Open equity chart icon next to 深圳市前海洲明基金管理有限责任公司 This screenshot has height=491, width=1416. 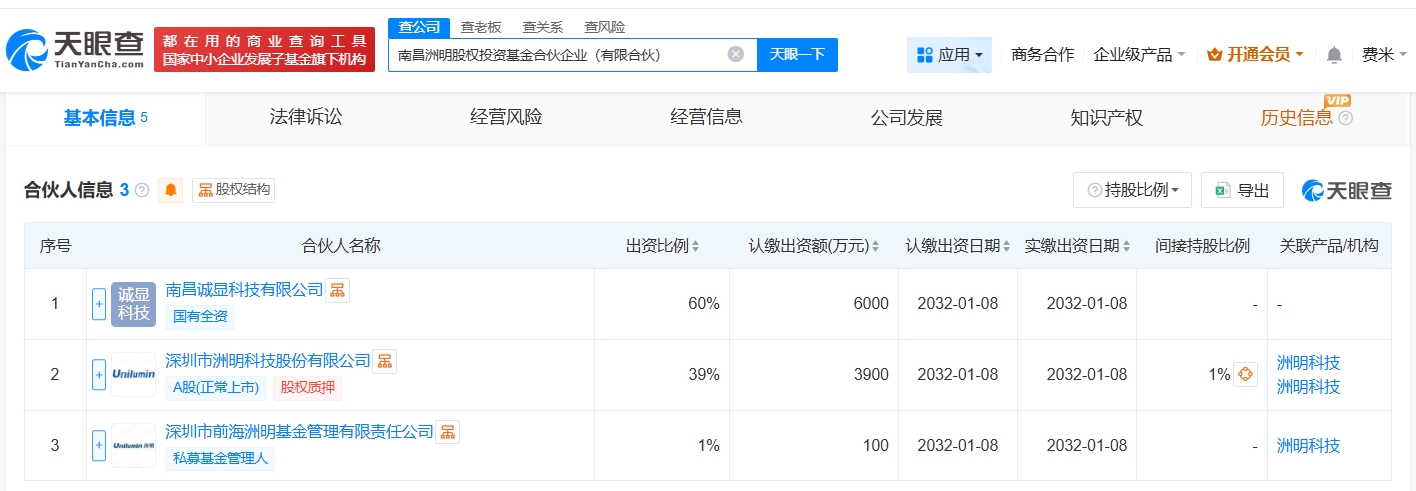tap(448, 432)
